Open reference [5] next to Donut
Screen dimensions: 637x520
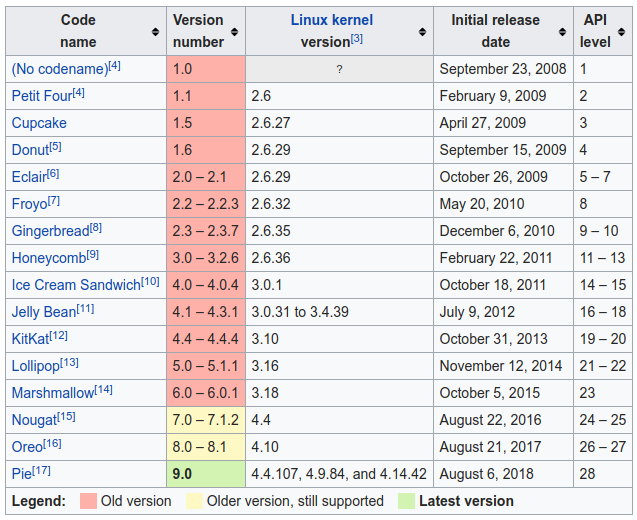click(55, 147)
